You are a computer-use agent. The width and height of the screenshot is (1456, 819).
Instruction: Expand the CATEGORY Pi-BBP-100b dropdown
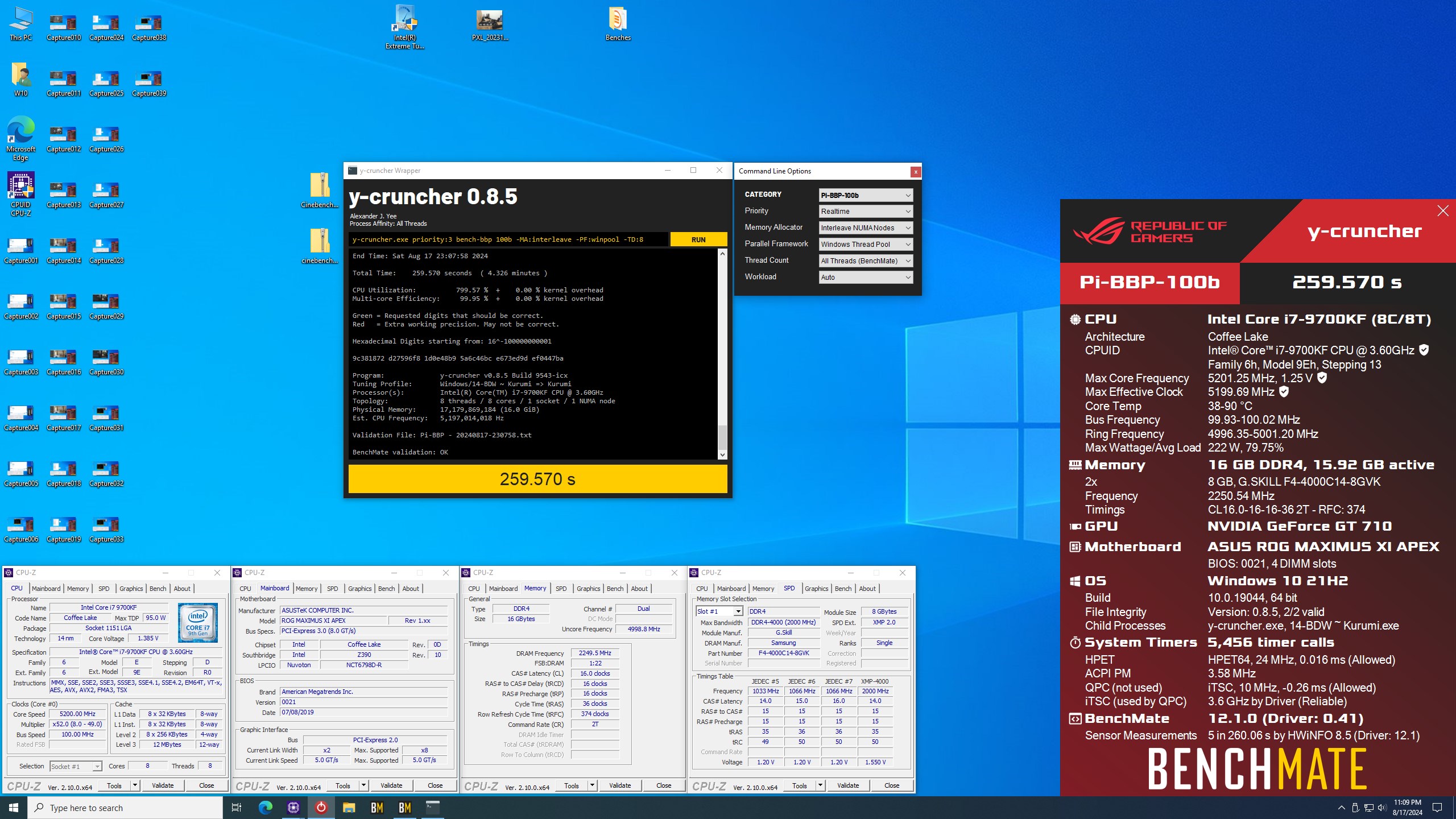tap(866, 195)
